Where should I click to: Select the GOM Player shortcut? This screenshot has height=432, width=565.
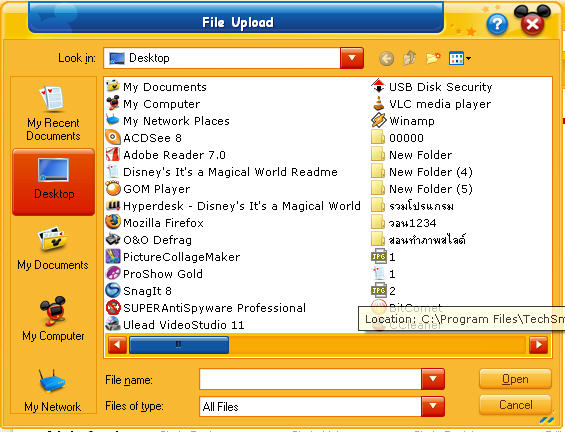pyautogui.click(x=148, y=189)
